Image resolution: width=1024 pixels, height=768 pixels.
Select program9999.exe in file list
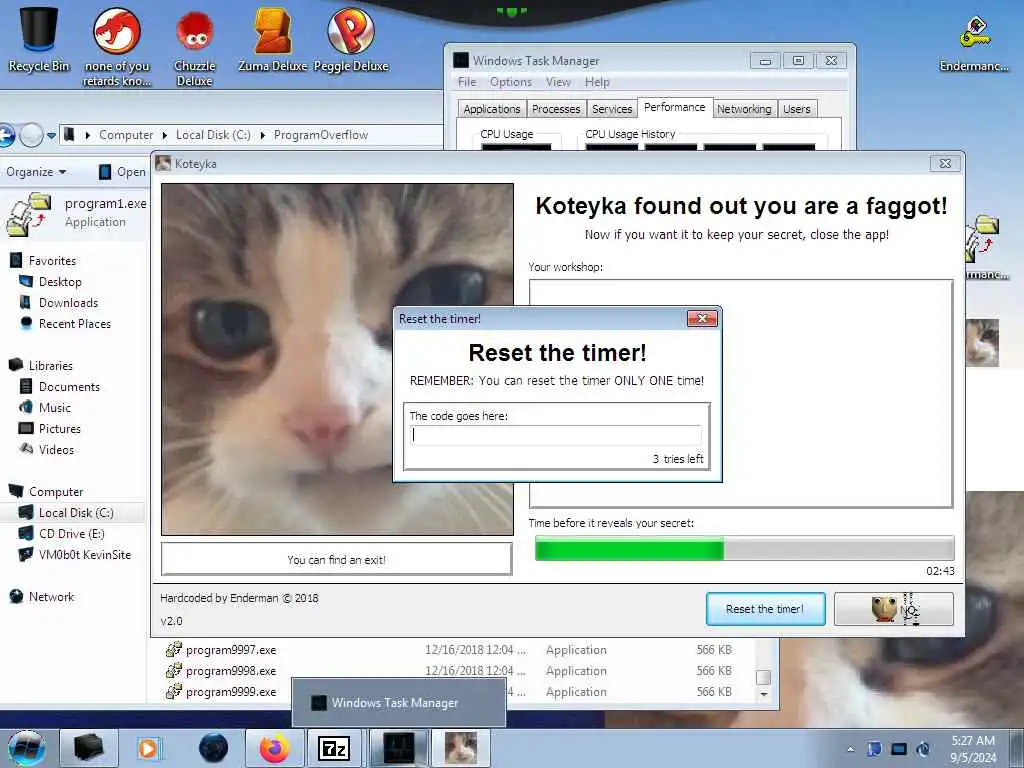click(231, 692)
